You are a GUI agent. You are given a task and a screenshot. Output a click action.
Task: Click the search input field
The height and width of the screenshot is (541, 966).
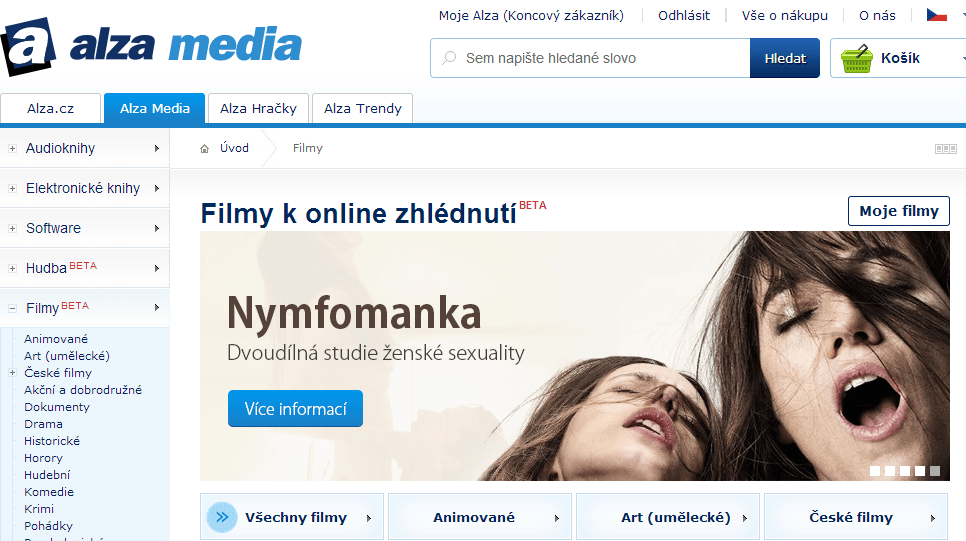click(590, 58)
